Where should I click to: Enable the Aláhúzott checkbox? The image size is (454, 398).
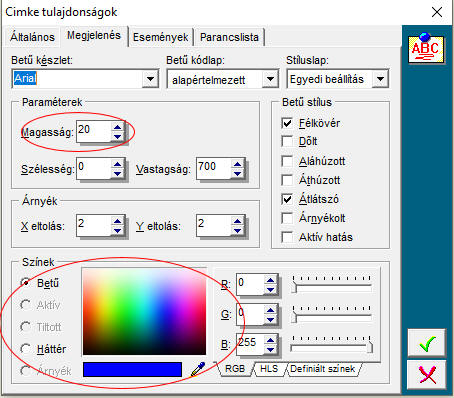[287, 161]
